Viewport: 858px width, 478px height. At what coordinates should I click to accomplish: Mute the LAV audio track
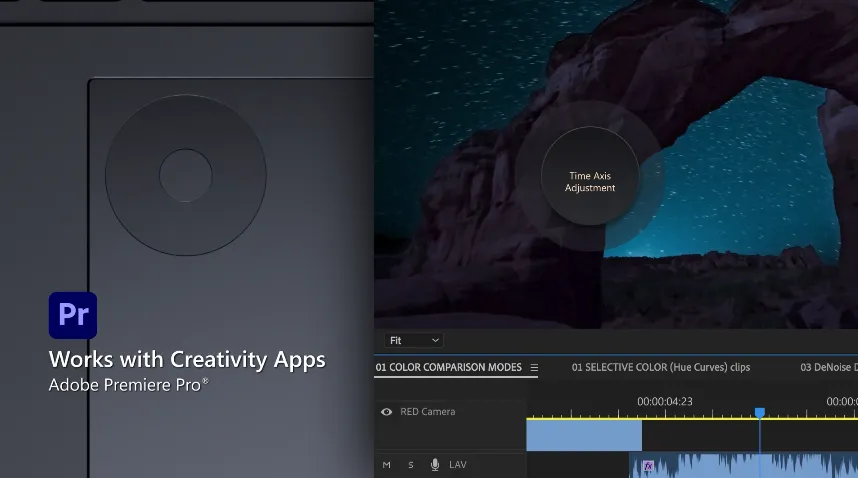point(387,465)
